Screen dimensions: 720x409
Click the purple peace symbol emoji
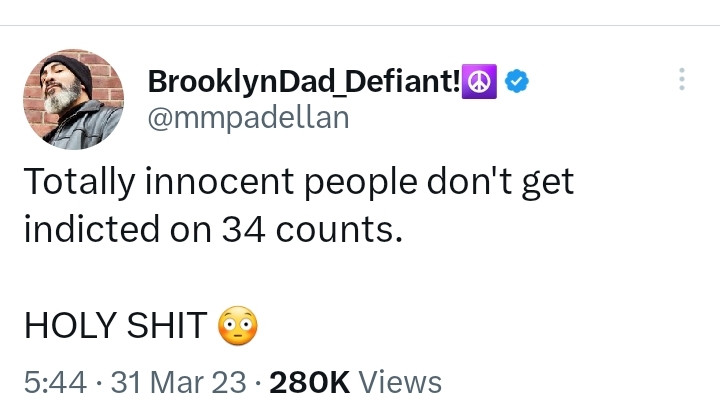pos(479,82)
